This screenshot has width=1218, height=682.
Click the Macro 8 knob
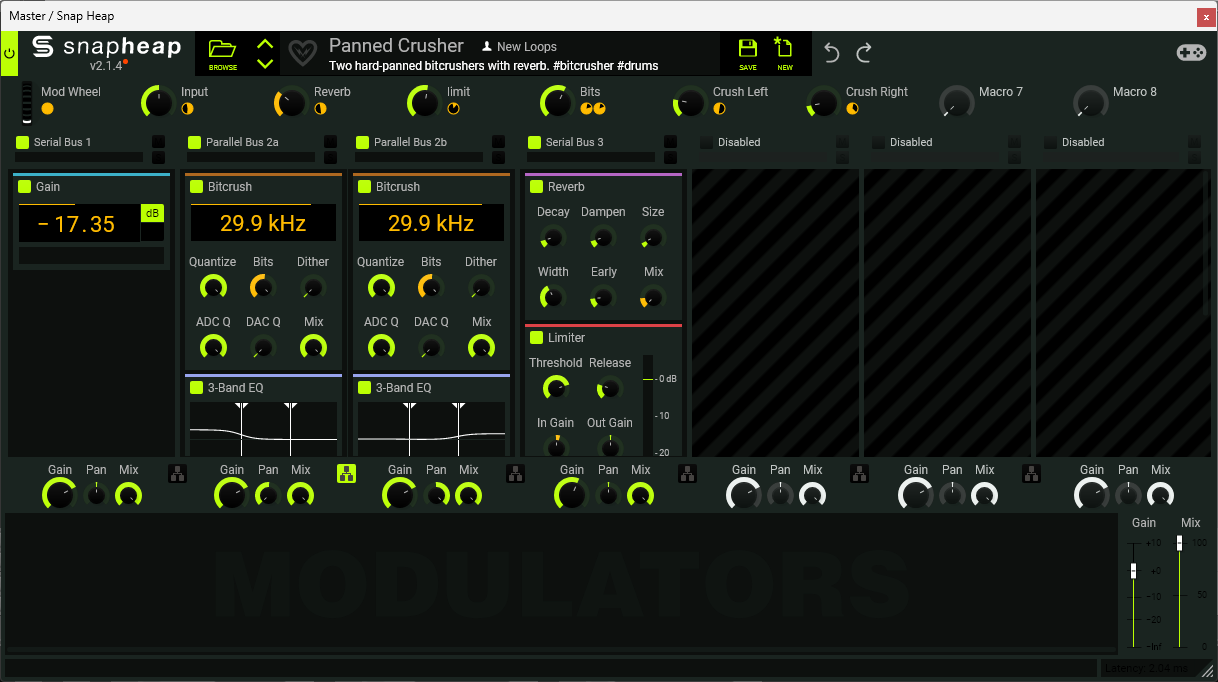coord(1090,102)
